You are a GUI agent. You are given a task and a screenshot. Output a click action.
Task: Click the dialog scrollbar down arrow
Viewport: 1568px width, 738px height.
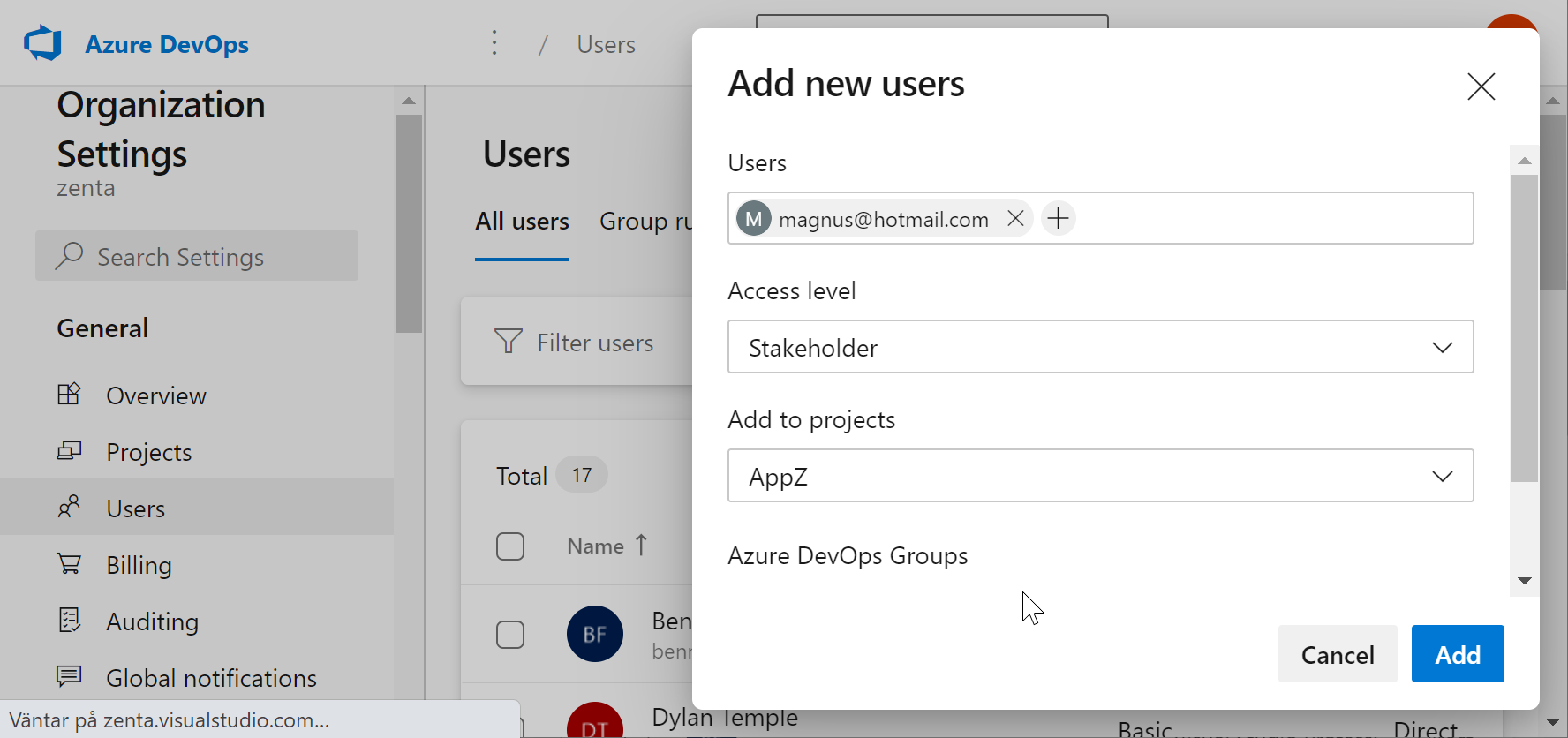(x=1524, y=581)
